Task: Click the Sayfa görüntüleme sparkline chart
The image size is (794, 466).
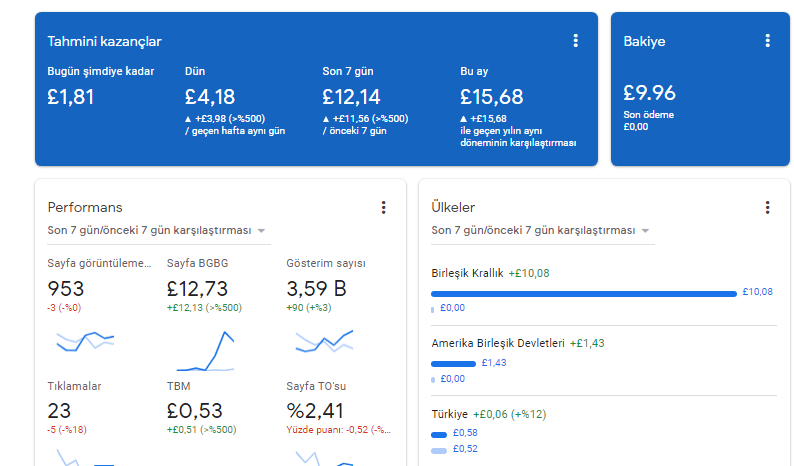Action: click(85, 342)
